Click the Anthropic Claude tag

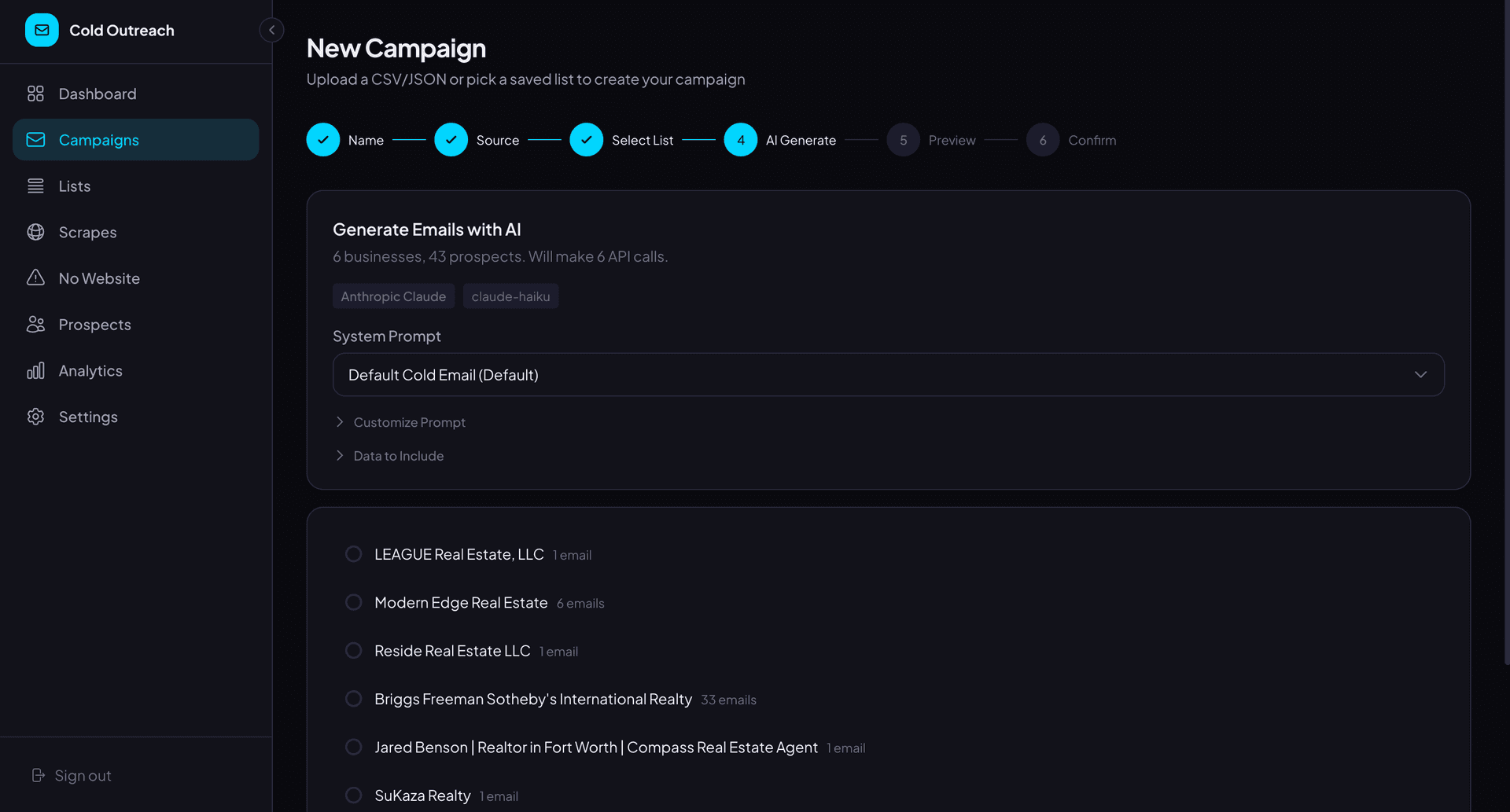coord(393,296)
